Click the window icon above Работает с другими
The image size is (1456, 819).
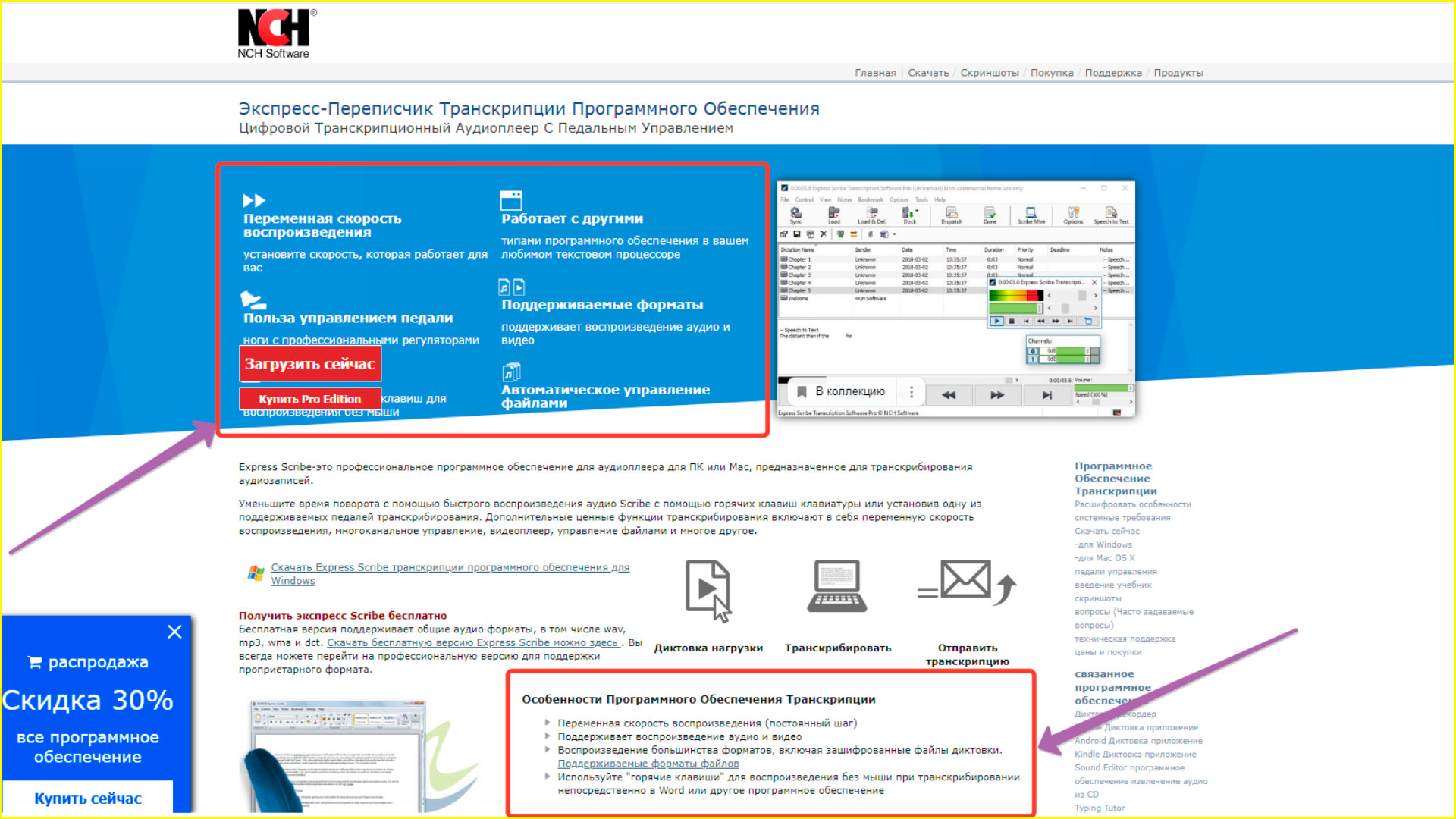pyautogui.click(x=511, y=200)
